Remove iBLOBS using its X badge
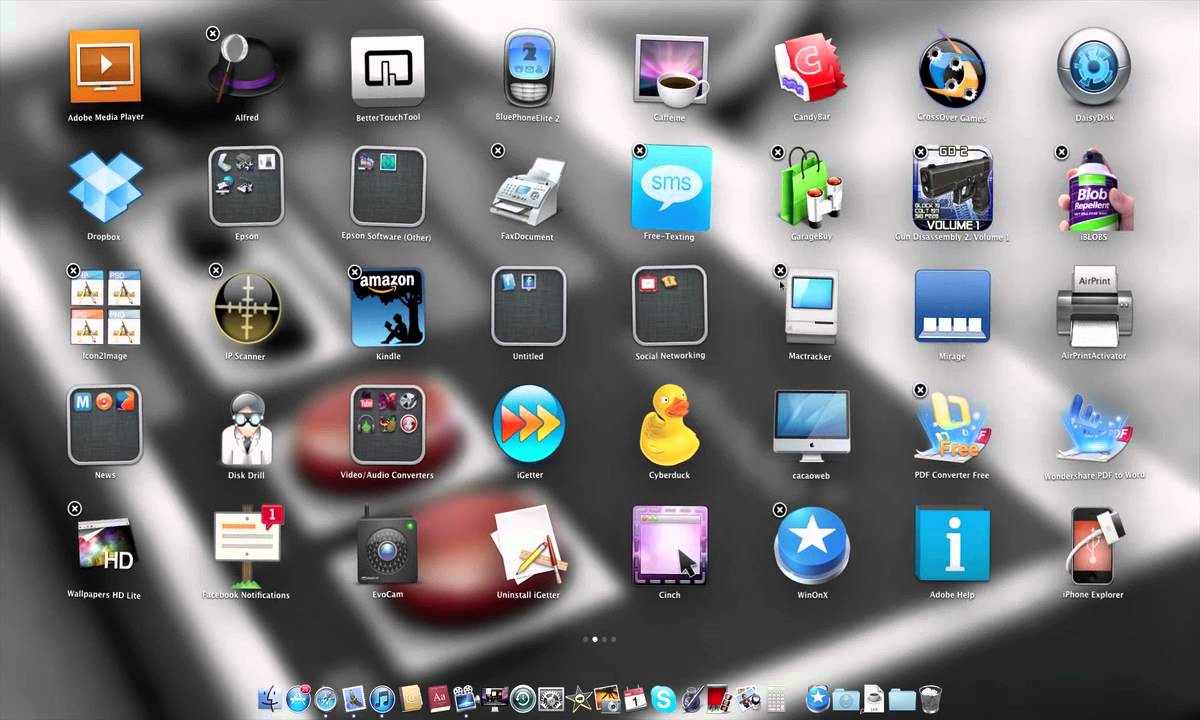Image resolution: width=1200 pixels, height=720 pixels. click(1062, 153)
